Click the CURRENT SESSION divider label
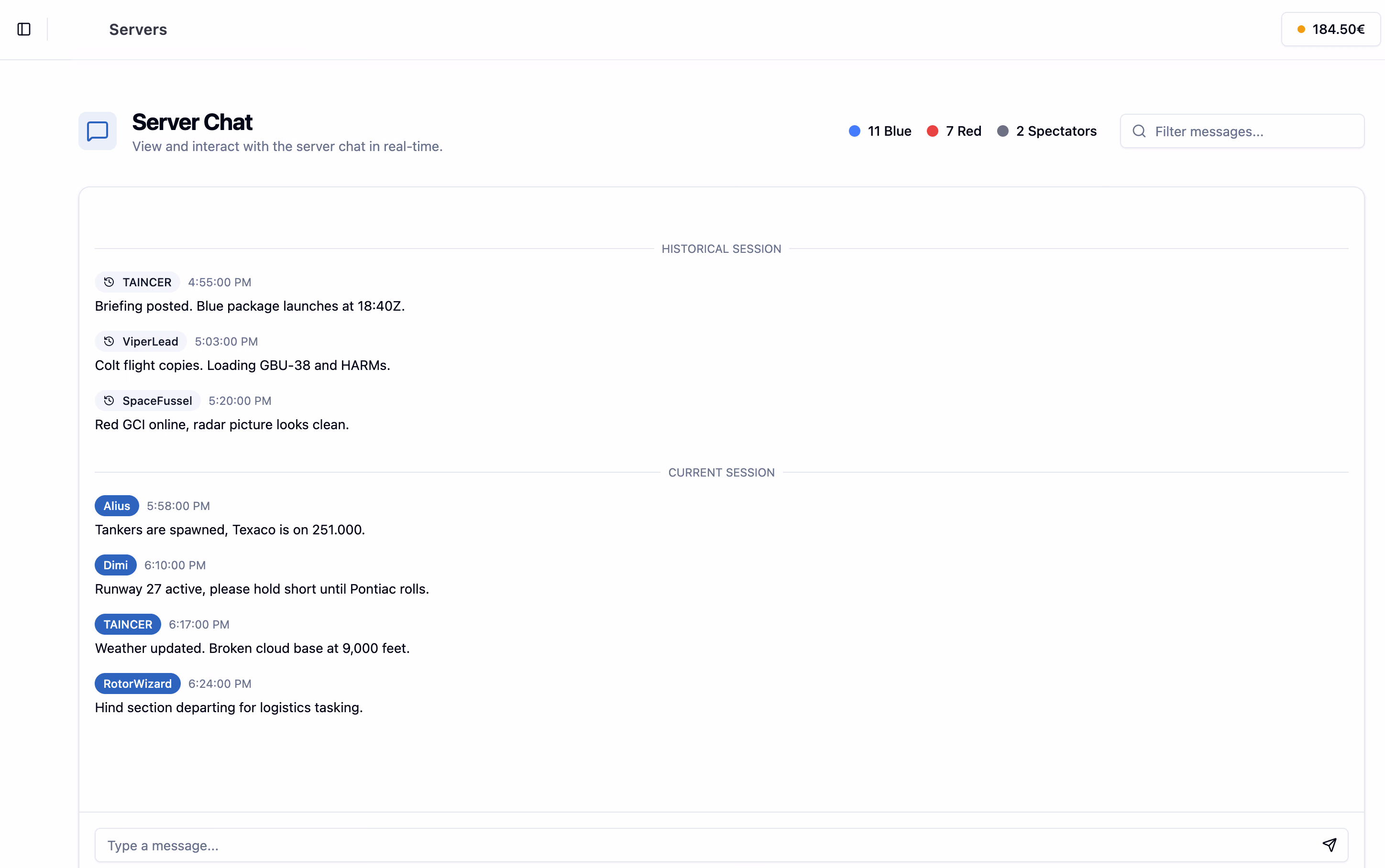Image resolution: width=1385 pixels, height=868 pixels. 721,472
